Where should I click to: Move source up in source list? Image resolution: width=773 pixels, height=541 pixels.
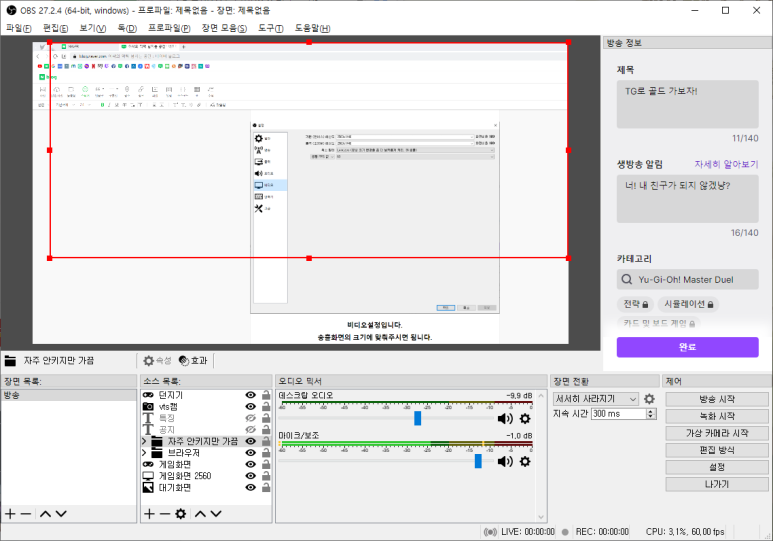point(200,514)
